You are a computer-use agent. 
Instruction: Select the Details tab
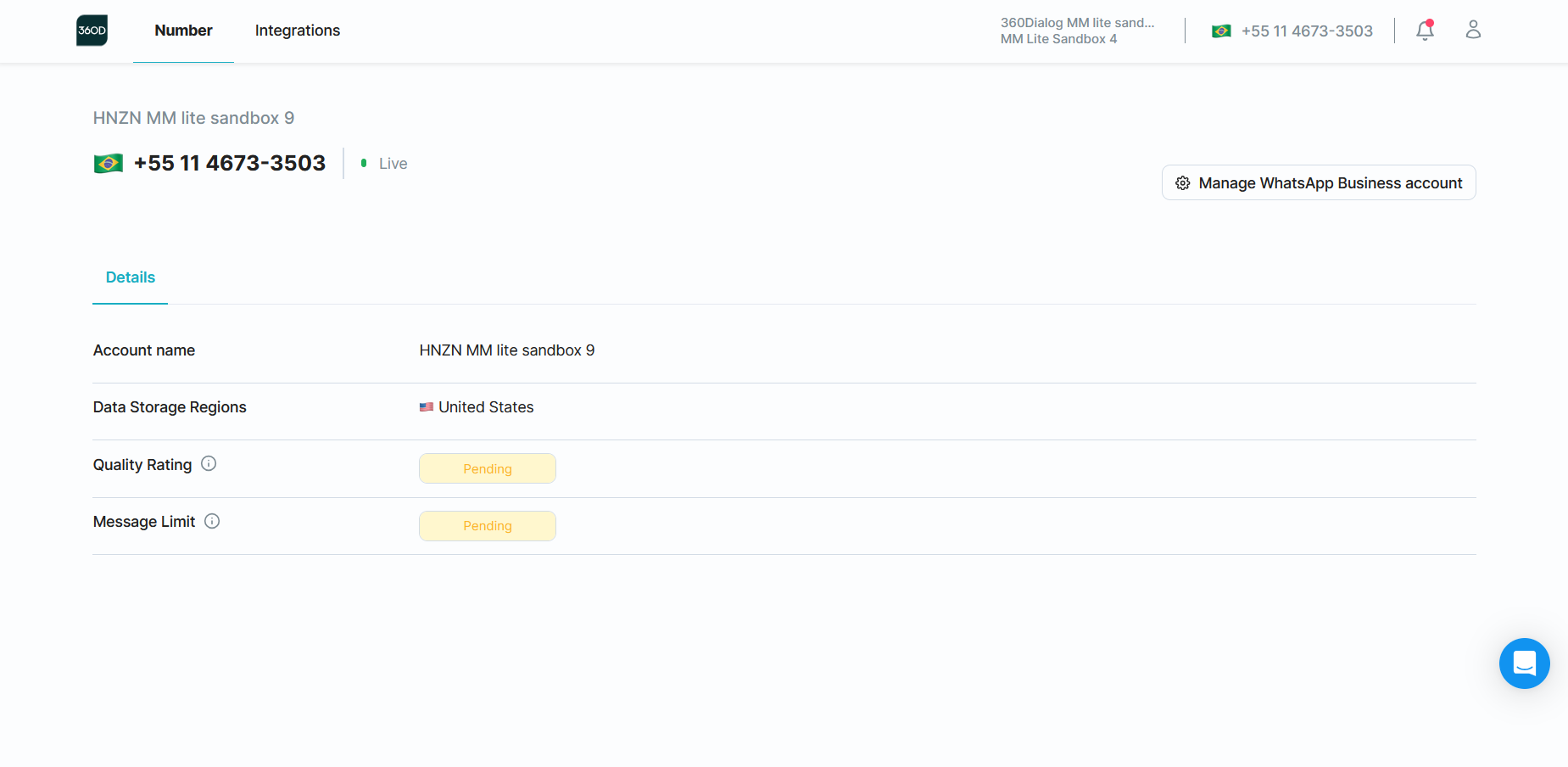131,277
